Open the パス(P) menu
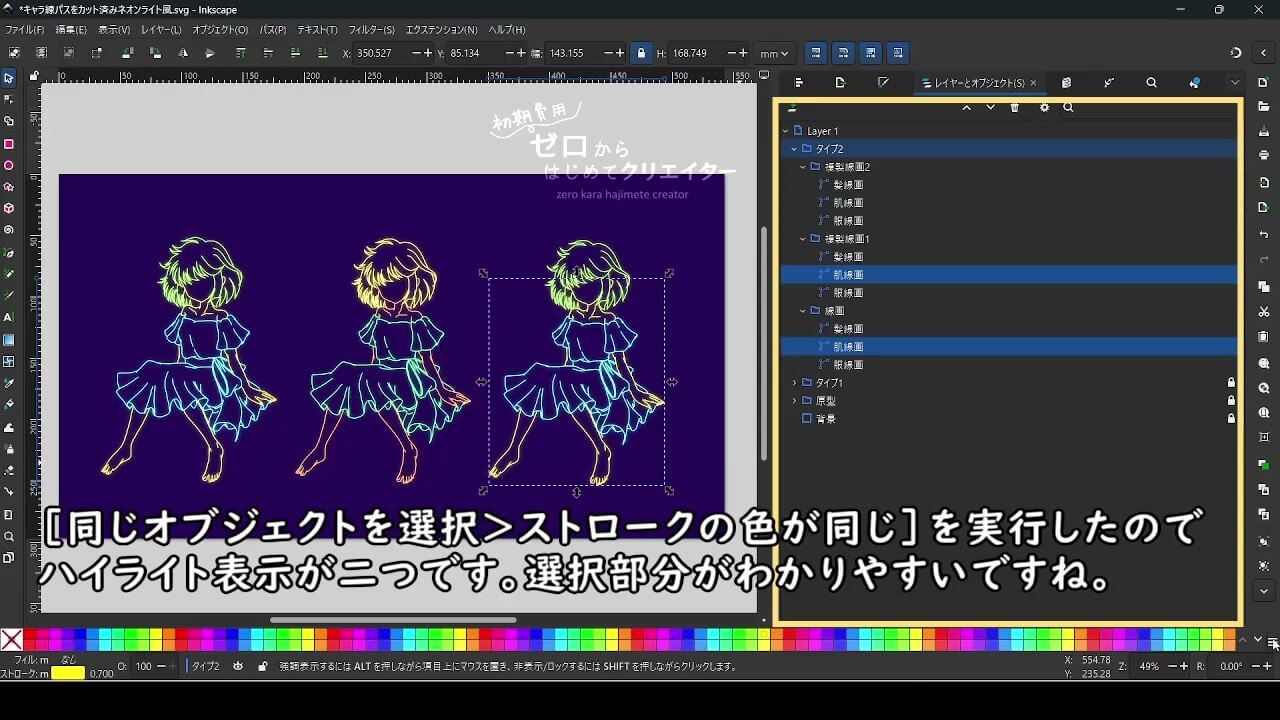This screenshot has width=1280, height=720. (x=272, y=30)
